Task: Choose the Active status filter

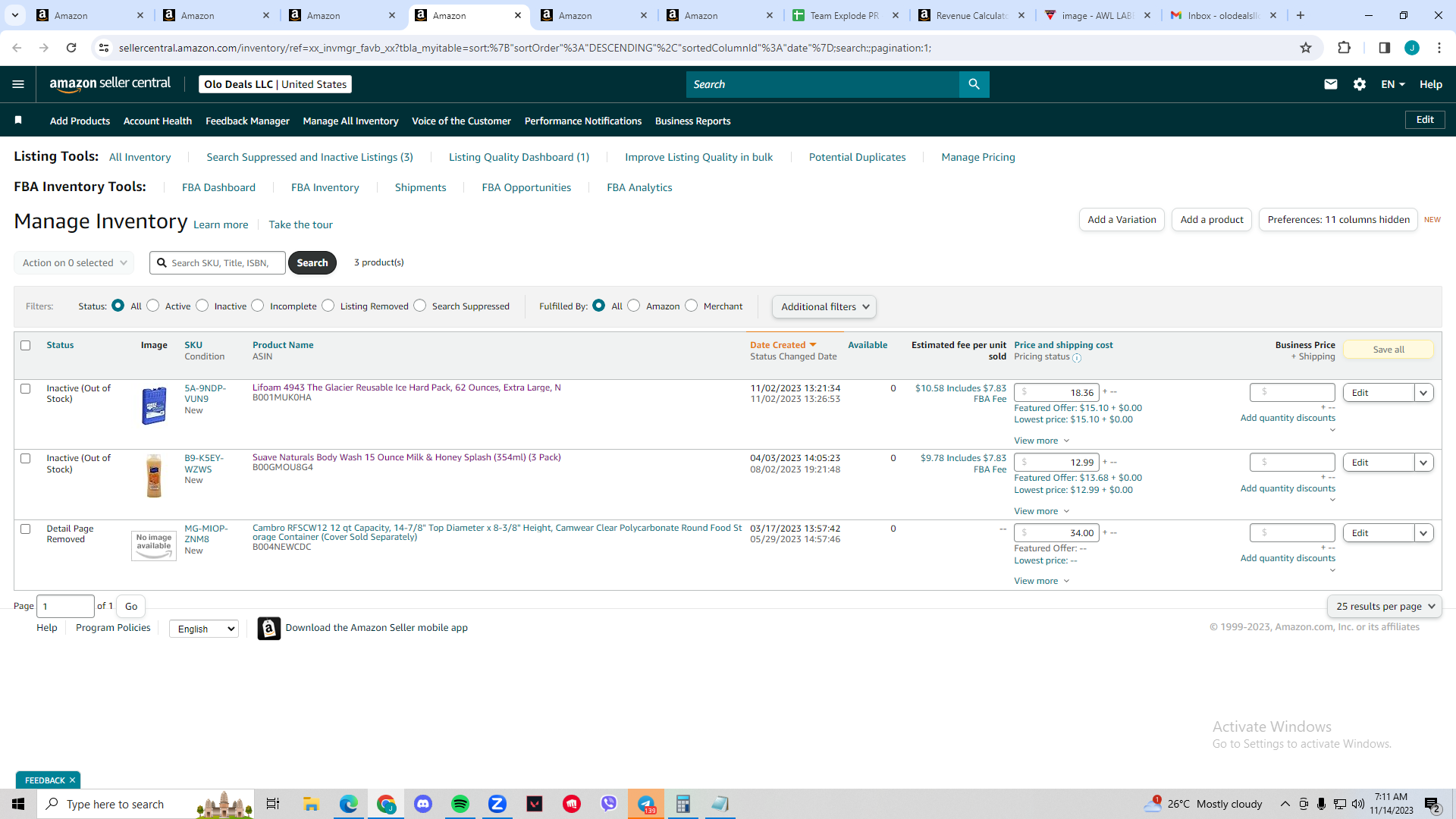Action: click(153, 305)
